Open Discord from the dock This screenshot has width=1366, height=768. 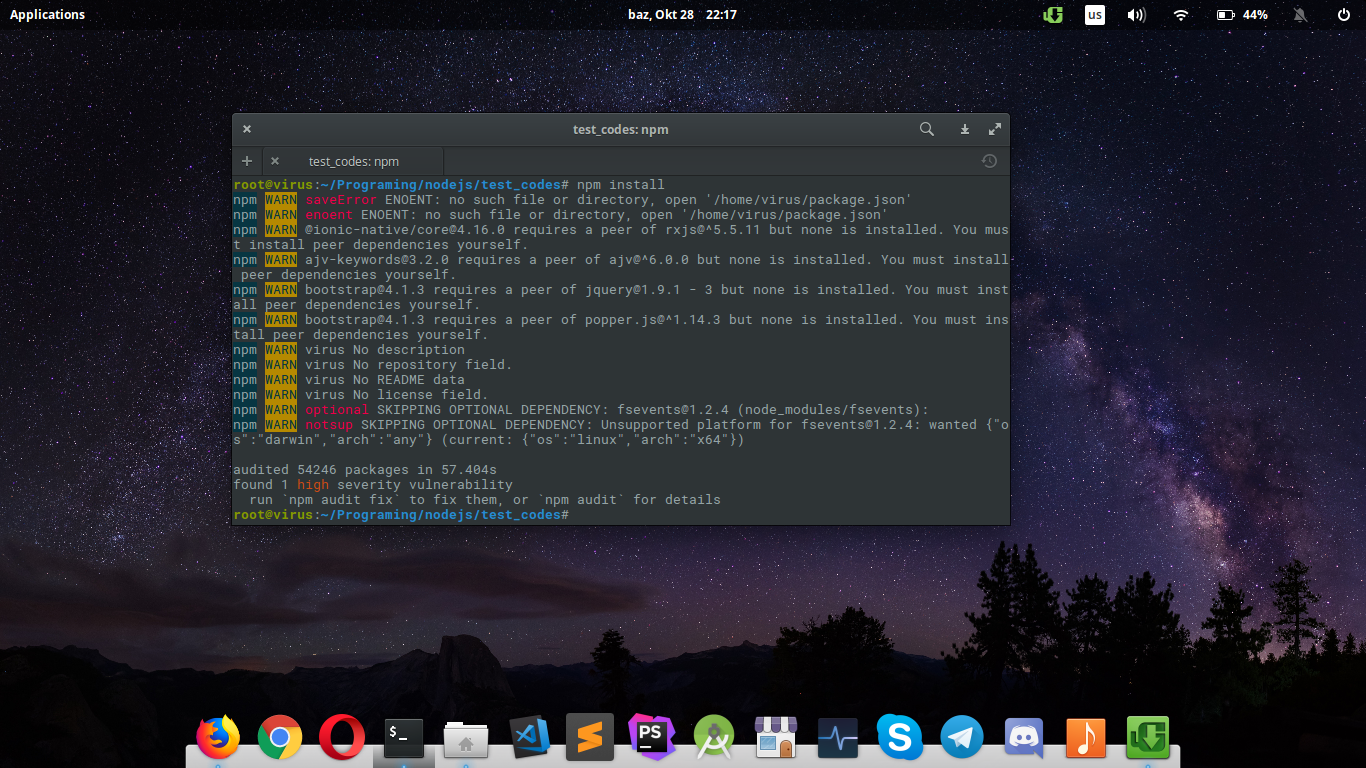1024,738
